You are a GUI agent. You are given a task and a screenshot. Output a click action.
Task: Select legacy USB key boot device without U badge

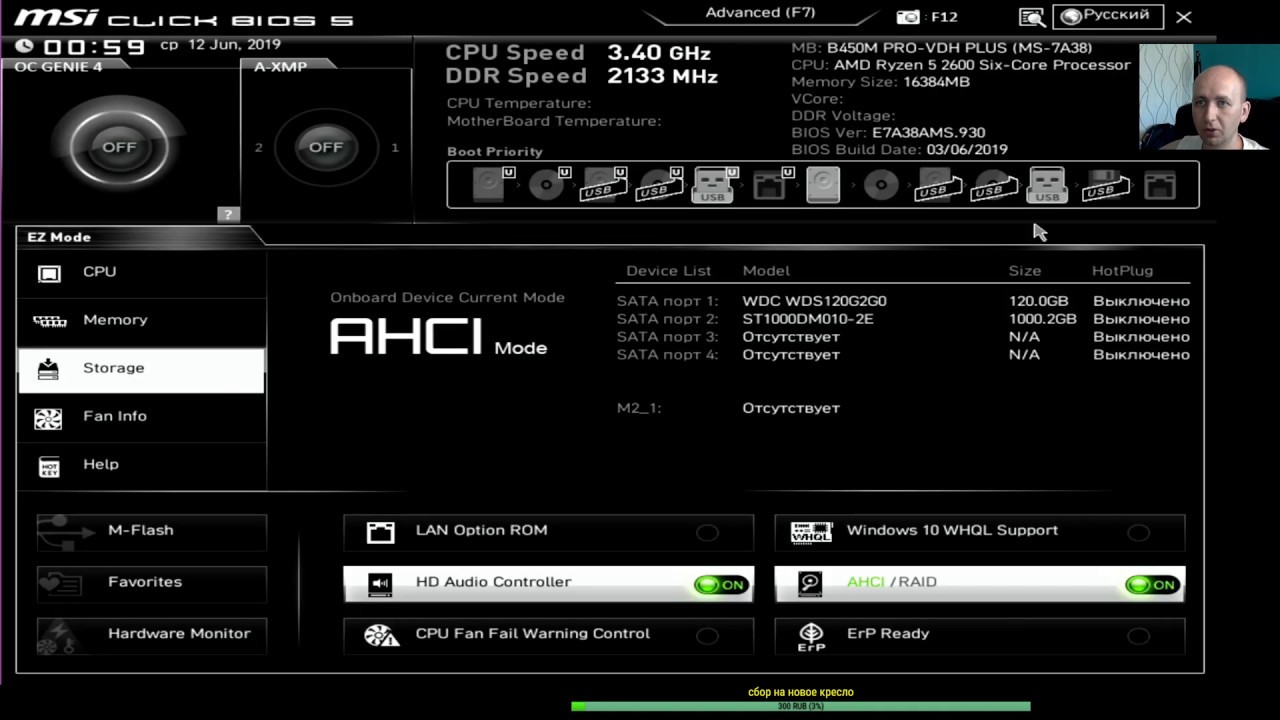coord(1047,185)
